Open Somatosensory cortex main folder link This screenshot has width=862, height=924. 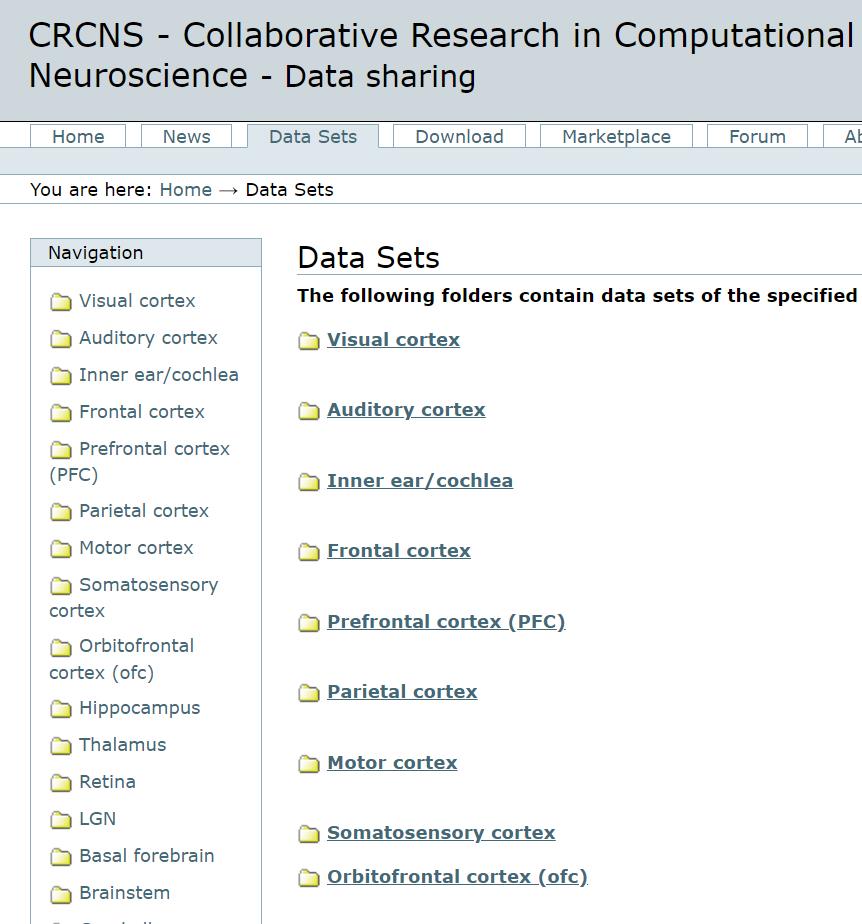tap(441, 833)
